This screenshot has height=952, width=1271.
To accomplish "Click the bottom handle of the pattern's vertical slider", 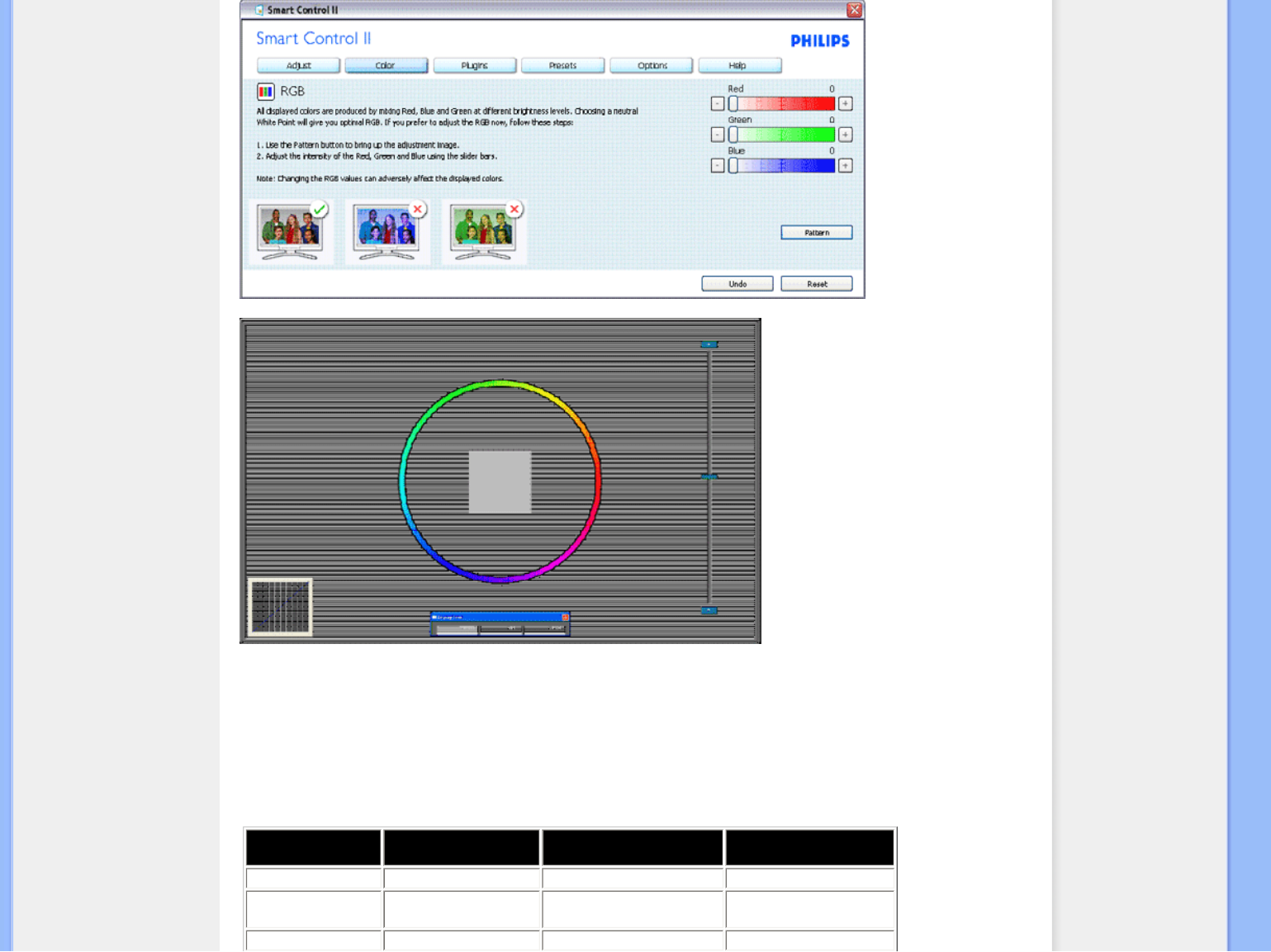I will click(x=709, y=610).
